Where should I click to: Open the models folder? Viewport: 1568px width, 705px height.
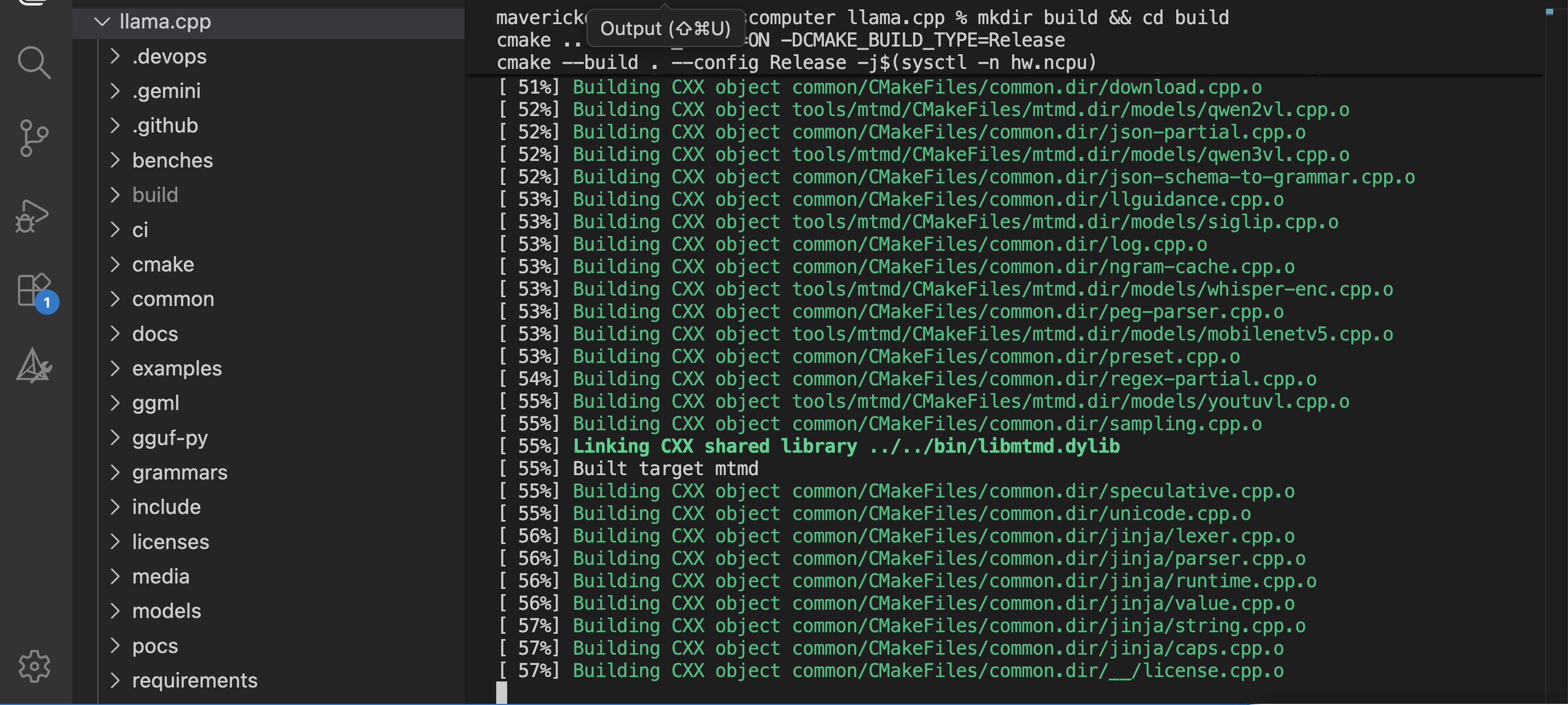(166, 611)
